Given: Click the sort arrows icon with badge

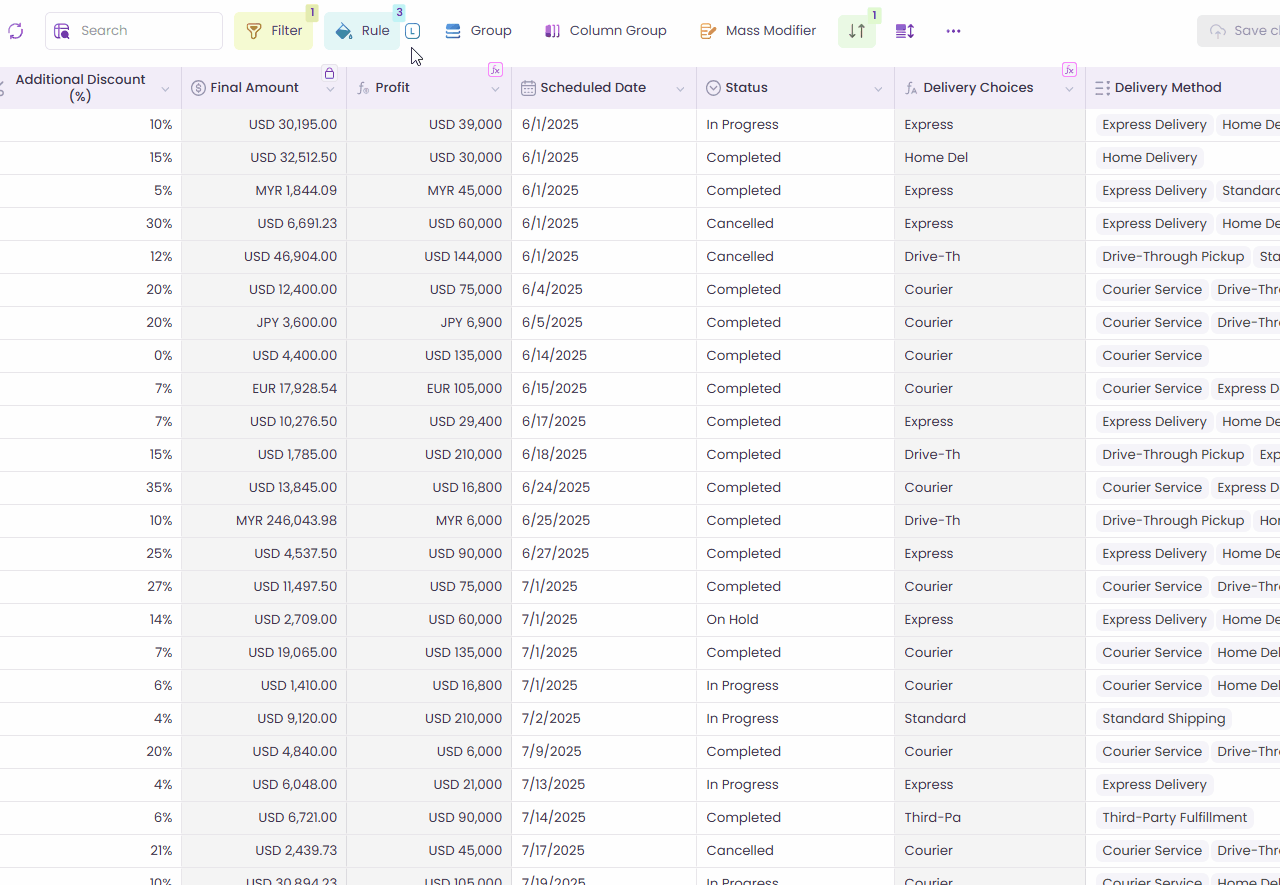Looking at the screenshot, I should (857, 31).
